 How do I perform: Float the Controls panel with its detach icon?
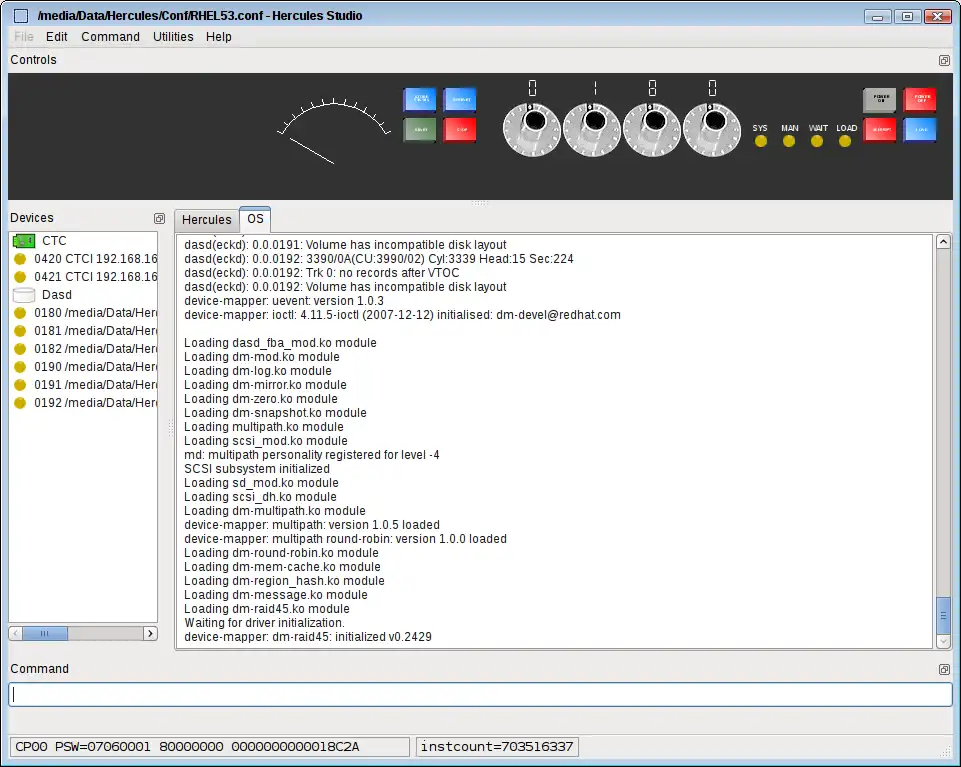pos(944,60)
